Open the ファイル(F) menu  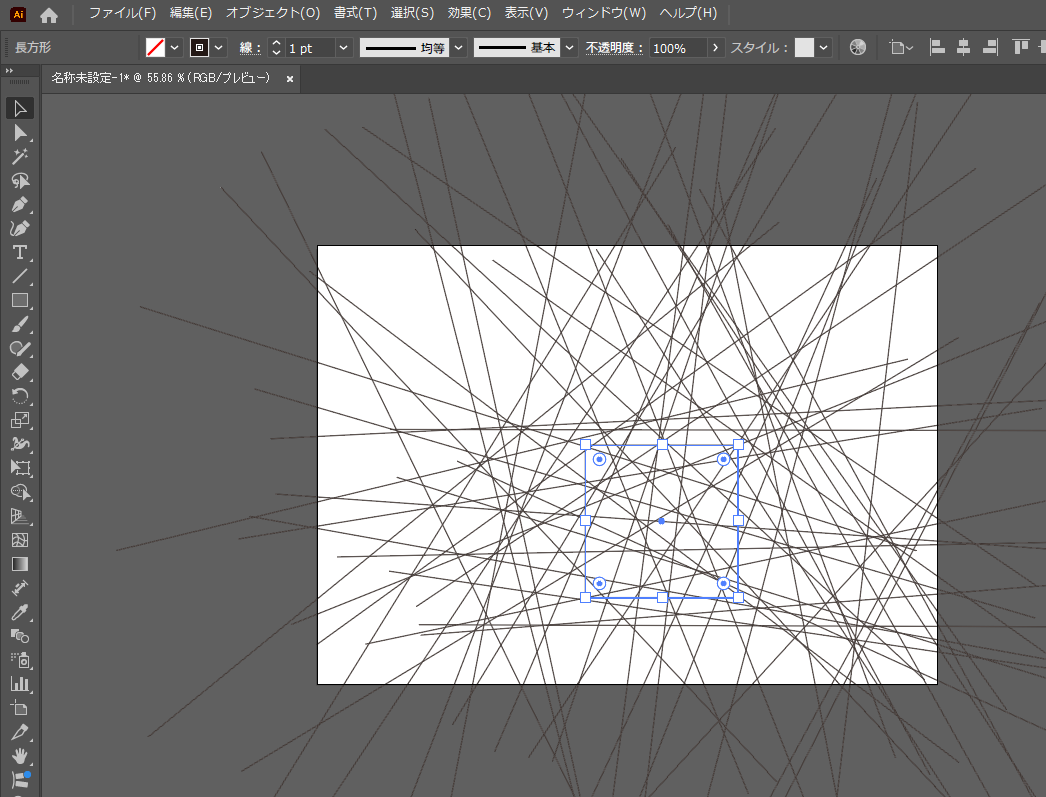point(122,14)
